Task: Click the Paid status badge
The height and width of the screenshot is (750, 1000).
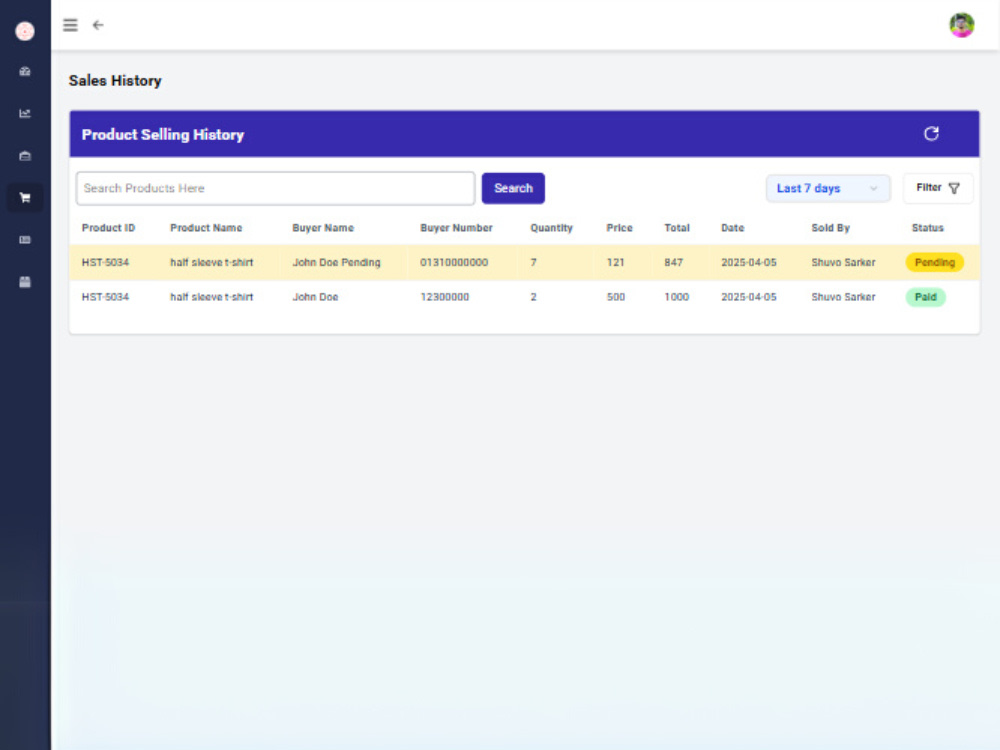Action: click(x=925, y=297)
